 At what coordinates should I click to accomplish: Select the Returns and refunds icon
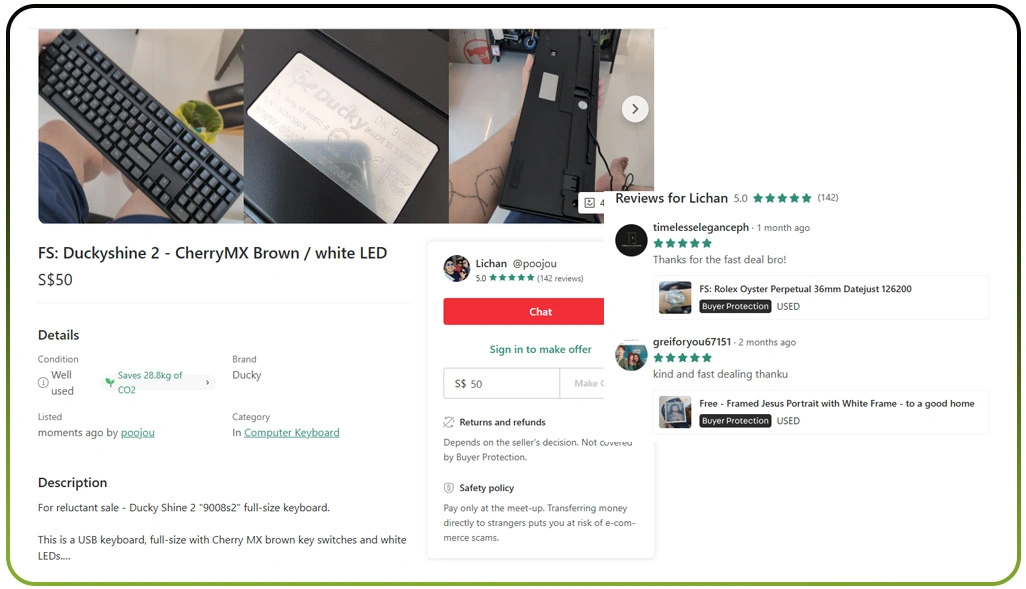[449, 422]
